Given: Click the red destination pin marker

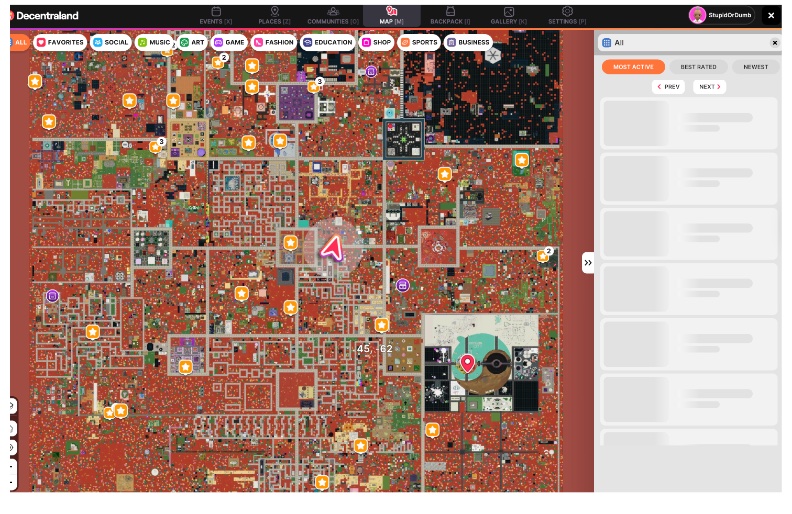Looking at the screenshot, I should 467,363.
